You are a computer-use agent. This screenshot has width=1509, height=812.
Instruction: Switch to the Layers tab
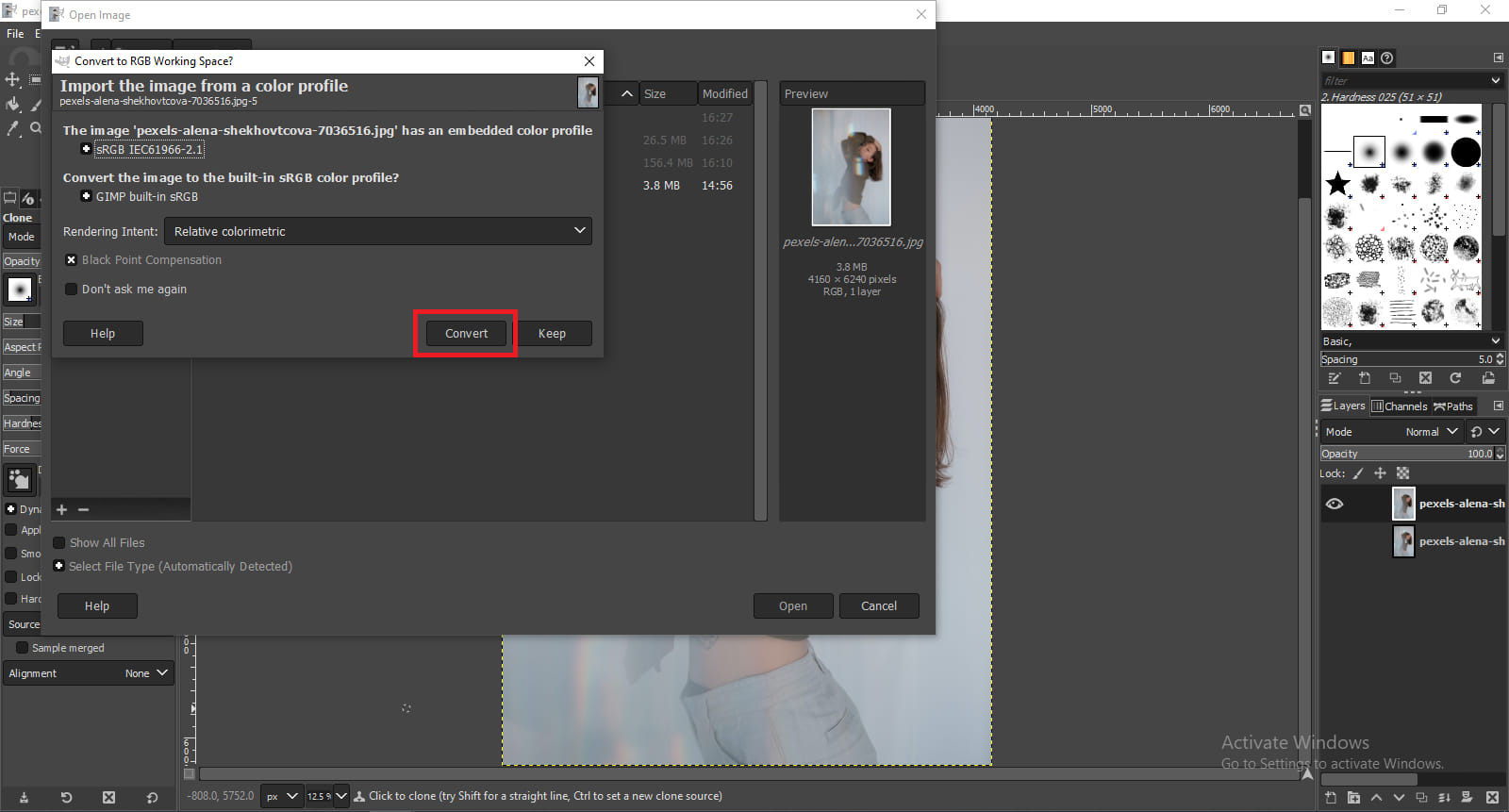tap(1343, 406)
